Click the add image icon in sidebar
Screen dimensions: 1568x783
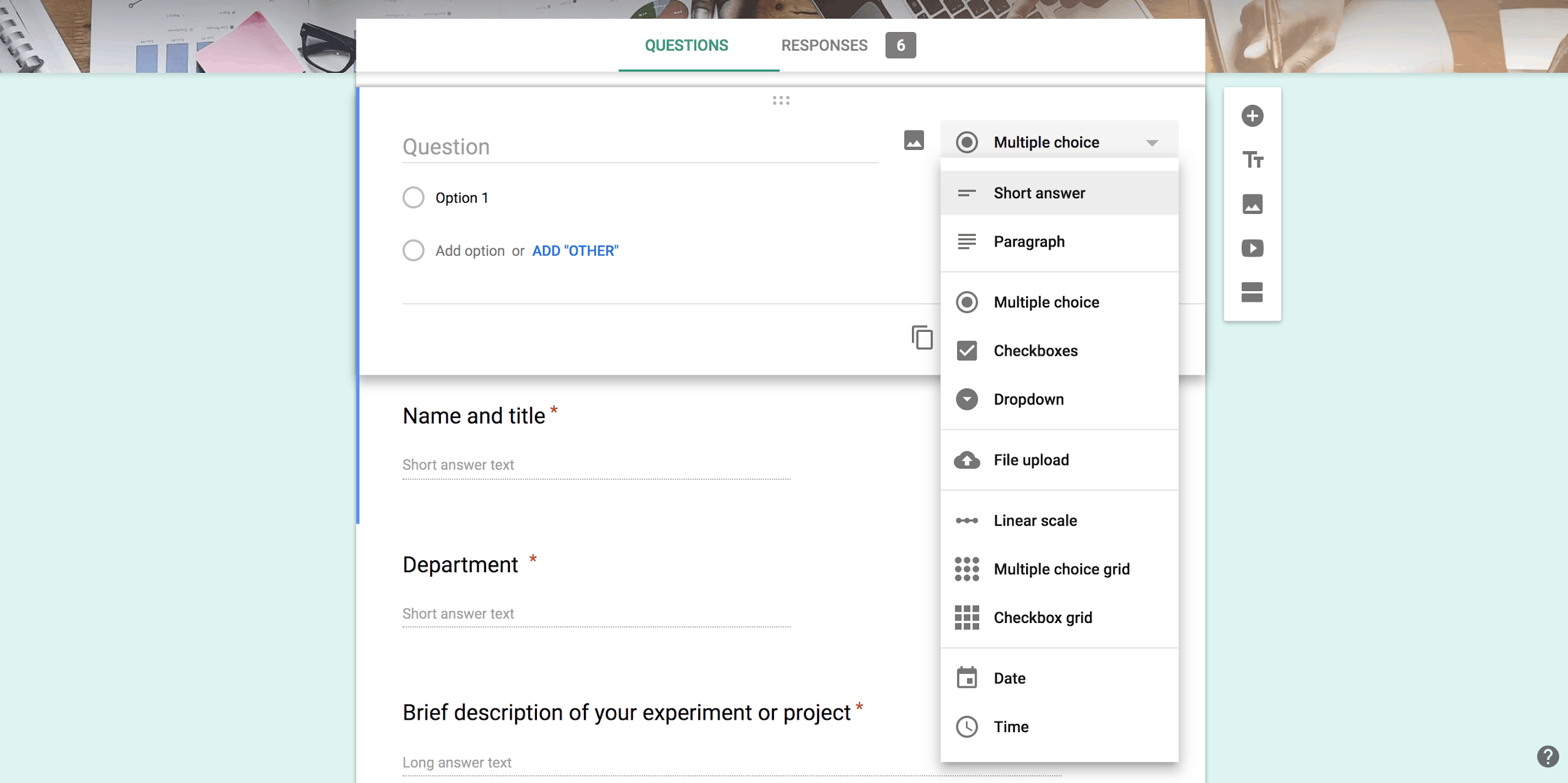click(1253, 204)
